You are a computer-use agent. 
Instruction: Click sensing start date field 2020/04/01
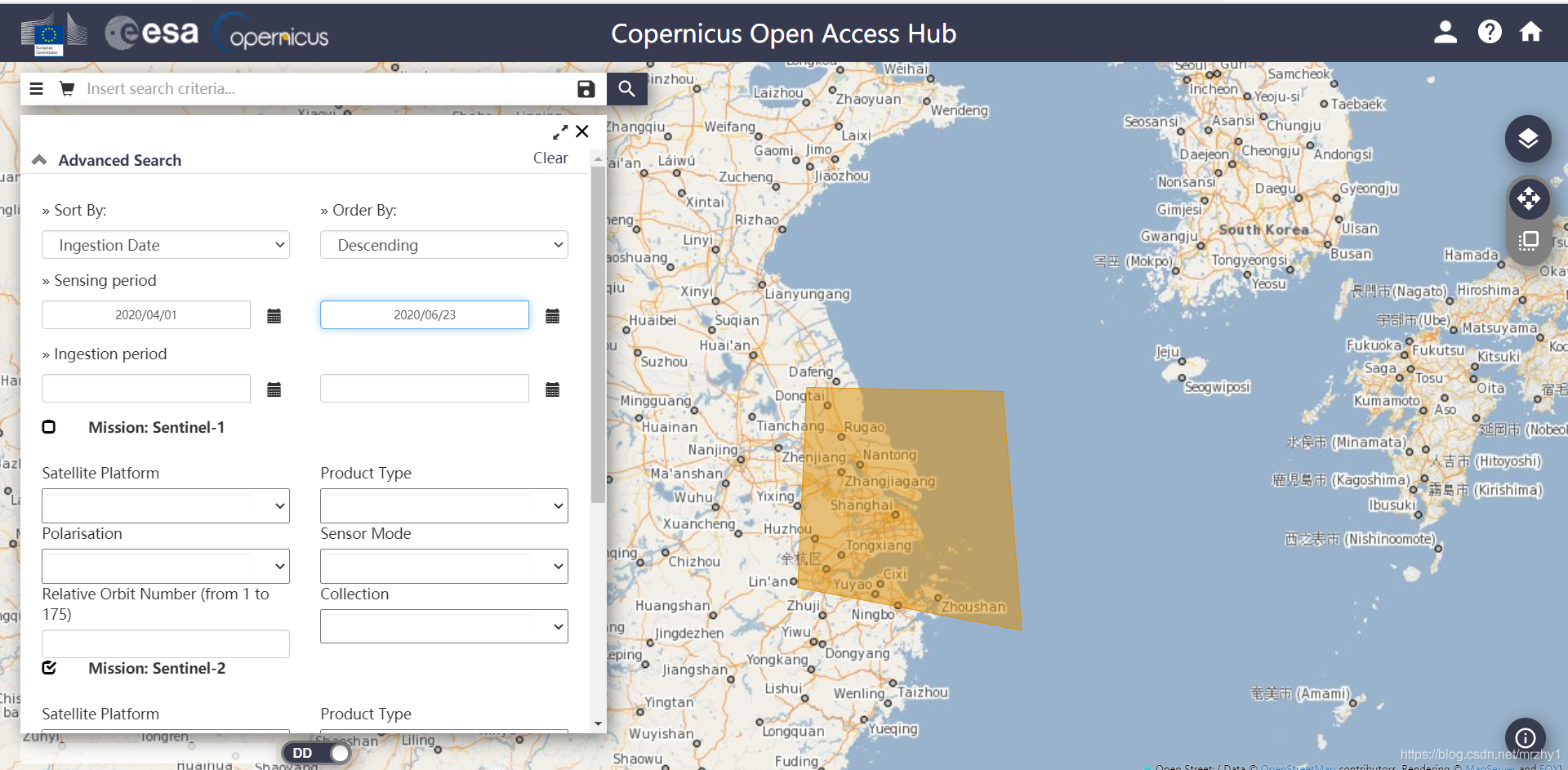(x=146, y=315)
